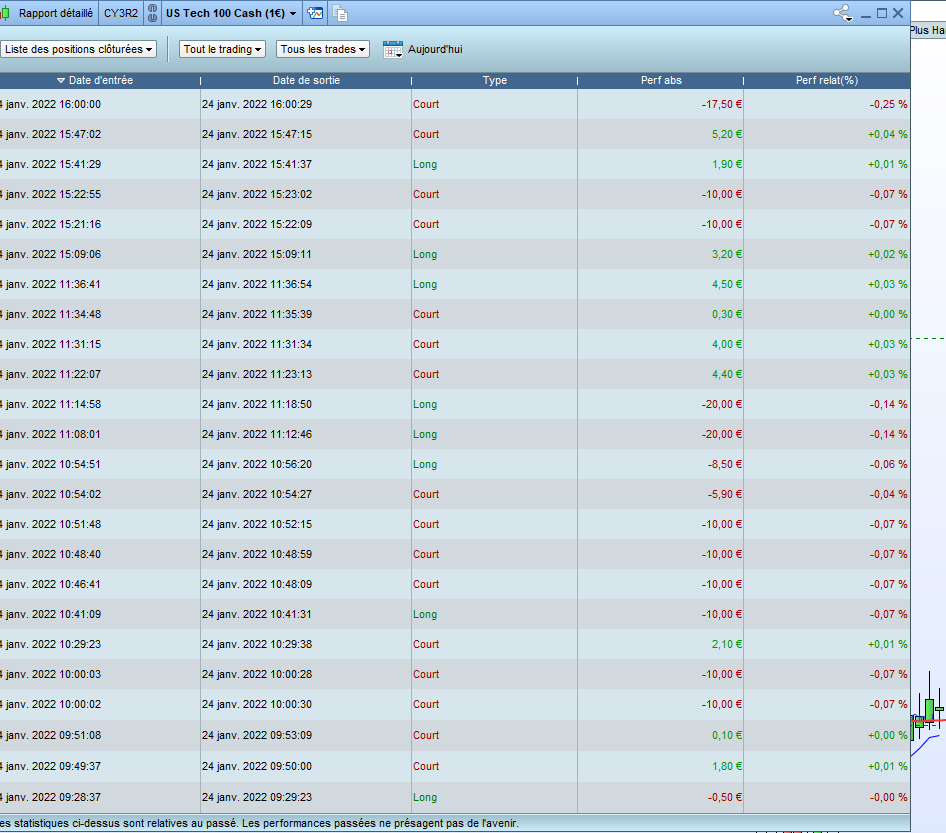Open the chart window icon
The image size is (946, 833).
(x=316, y=14)
